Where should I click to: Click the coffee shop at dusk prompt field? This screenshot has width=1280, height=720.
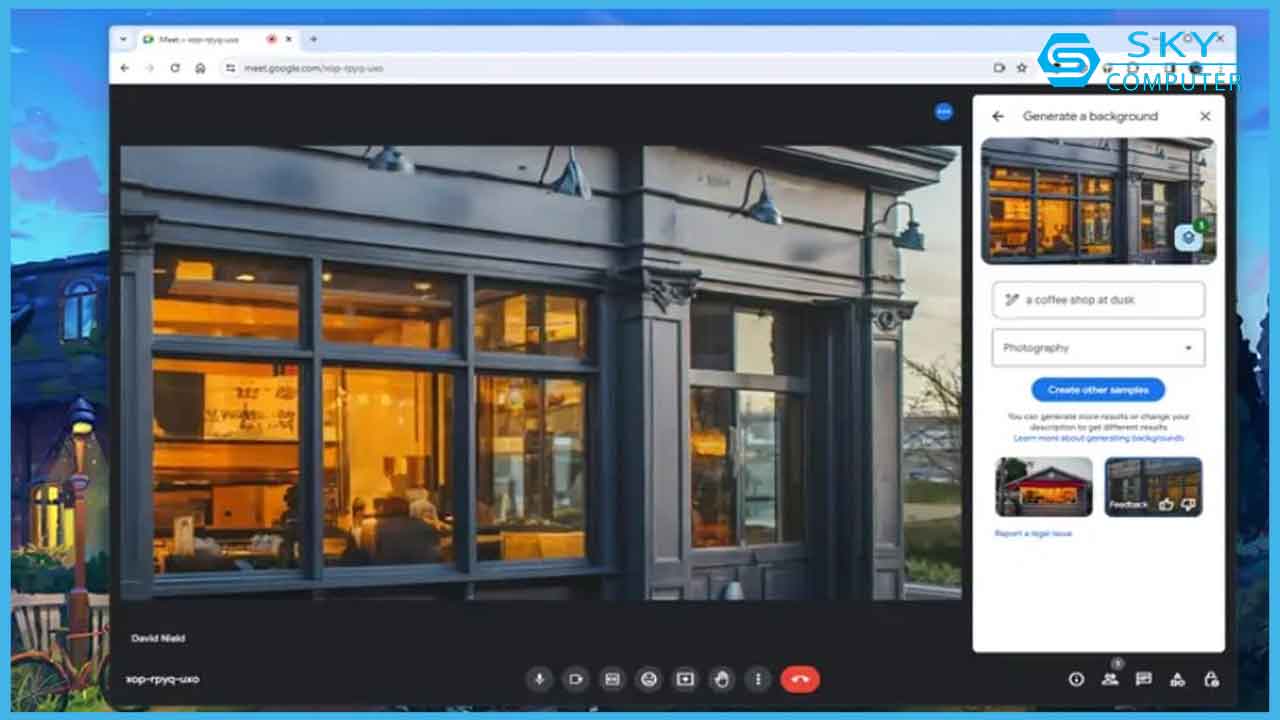[1098, 300]
